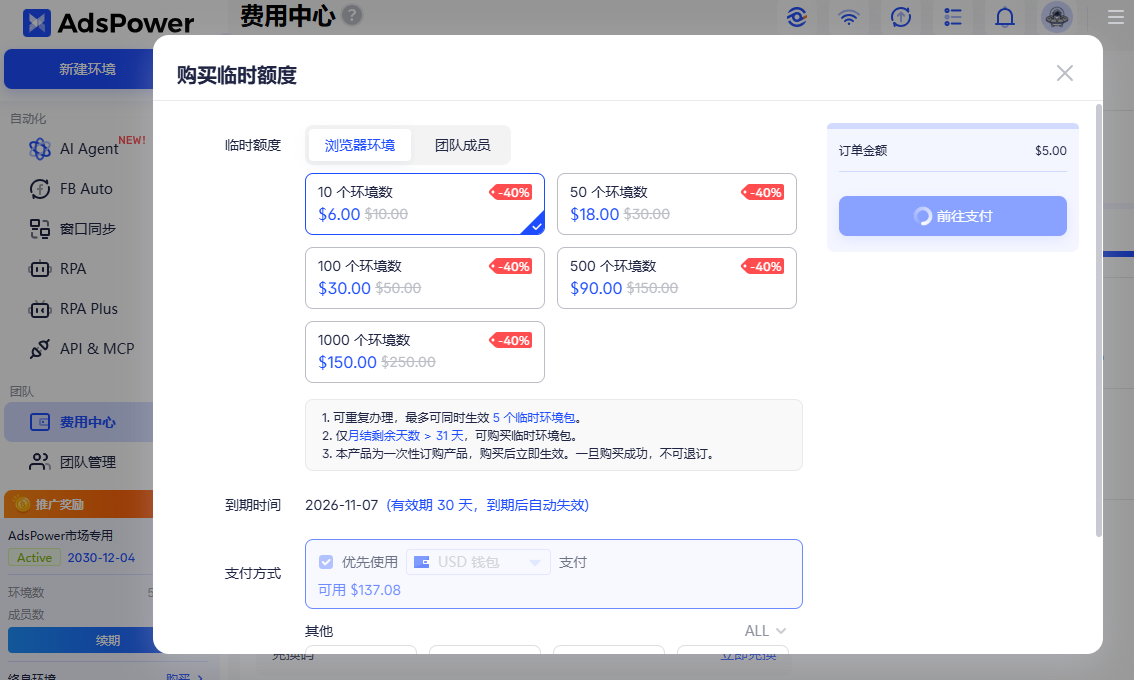
Task: Switch to the 团队成员 tab
Action: click(462, 145)
